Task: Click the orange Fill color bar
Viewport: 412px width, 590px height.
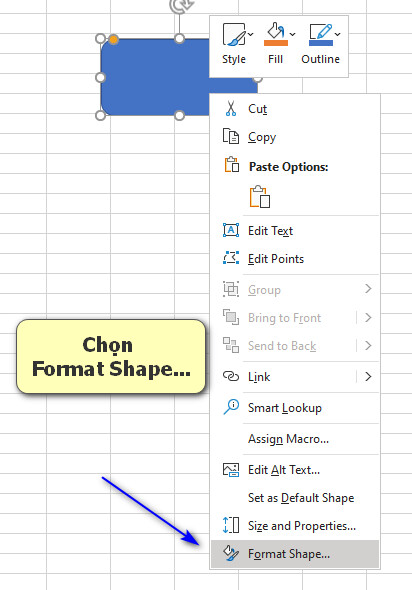Action: tap(276, 43)
